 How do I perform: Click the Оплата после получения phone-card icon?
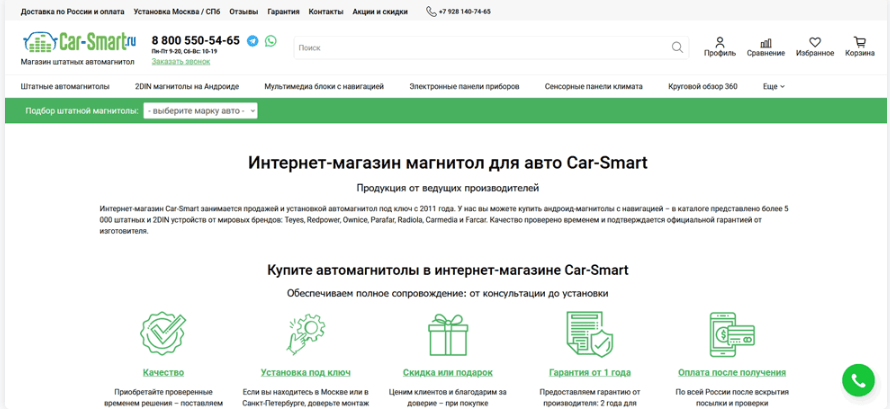(x=732, y=334)
